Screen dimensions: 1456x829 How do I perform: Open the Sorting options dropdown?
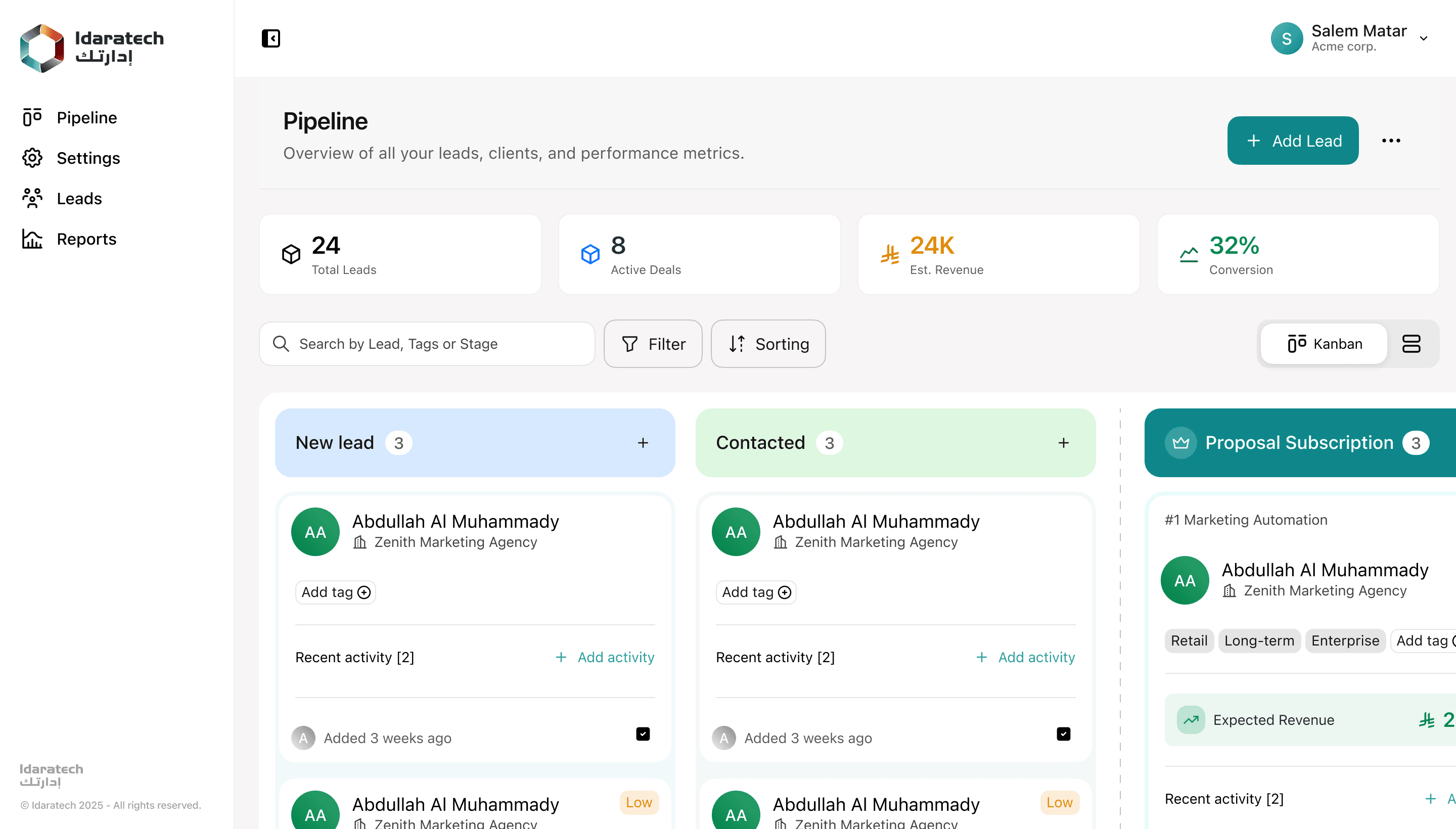(768, 343)
